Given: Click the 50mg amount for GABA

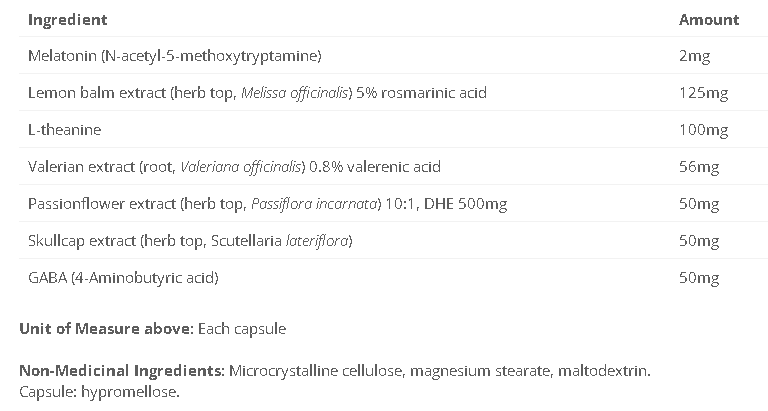Looking at the screenshot, I should tap(699, 277).
